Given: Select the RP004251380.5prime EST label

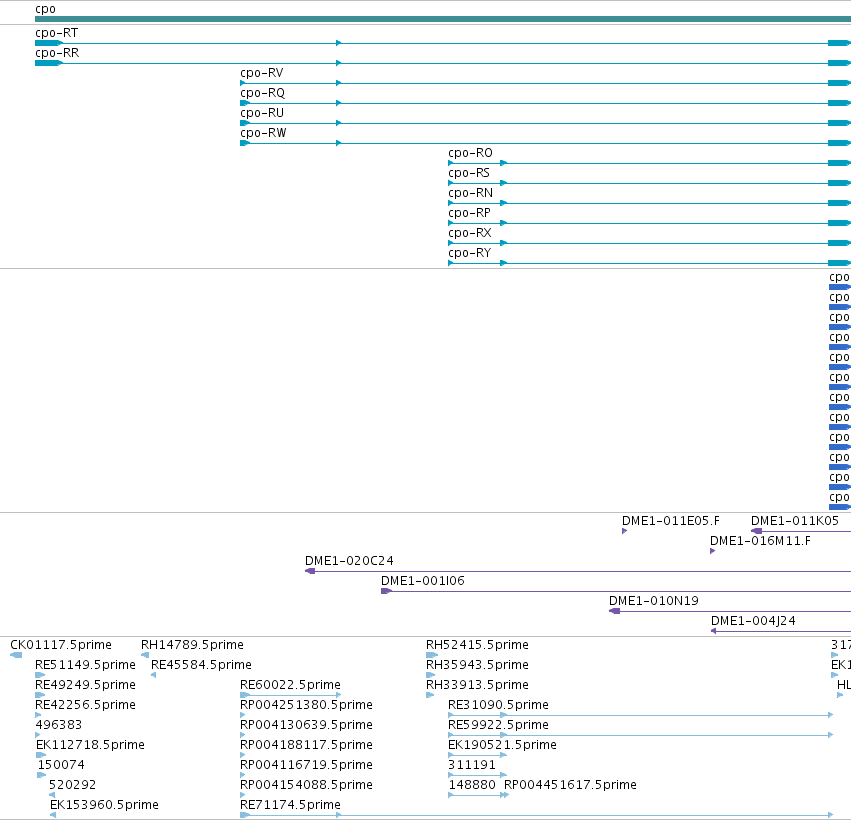Looking at the screenshot, I should [x=306, y=705].
